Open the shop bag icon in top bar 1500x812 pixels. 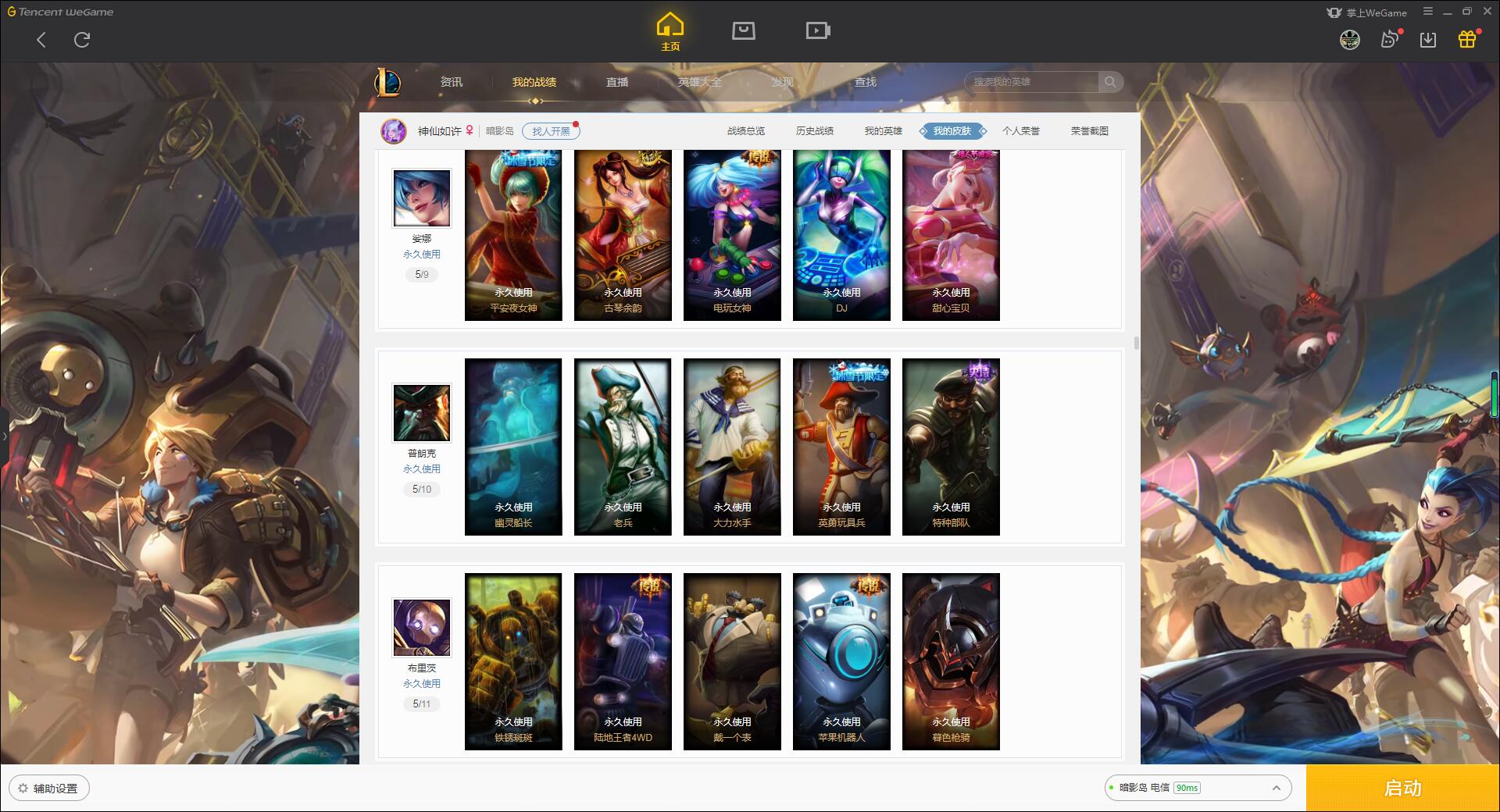tap(743, 30)
